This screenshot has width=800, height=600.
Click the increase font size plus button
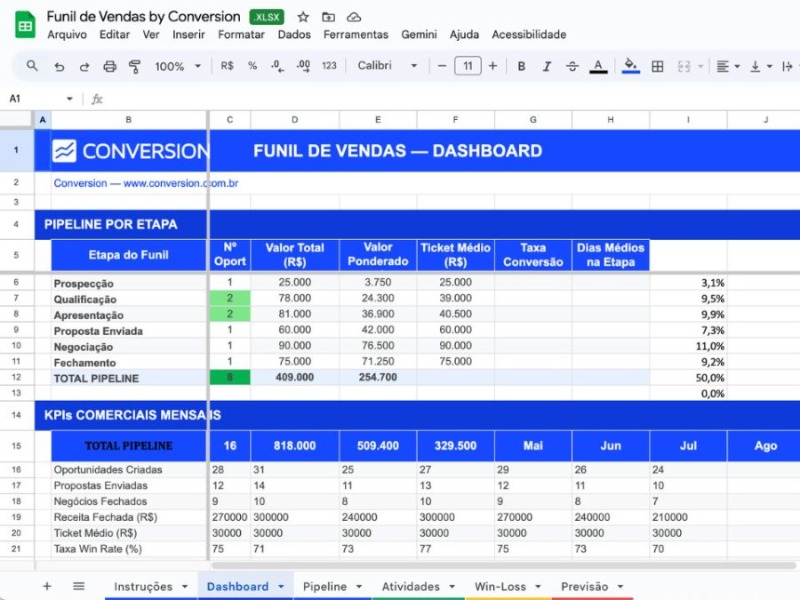pos(493,66)
